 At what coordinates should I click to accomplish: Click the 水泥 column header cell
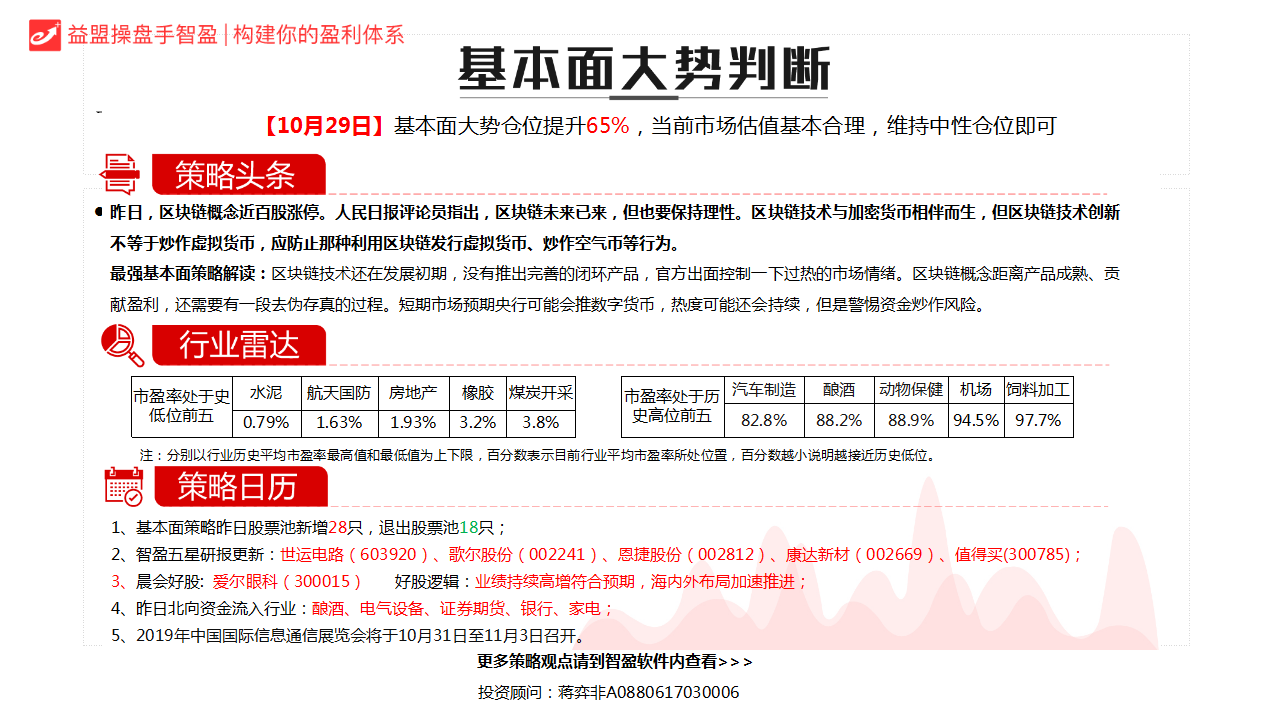pos(266,393)
